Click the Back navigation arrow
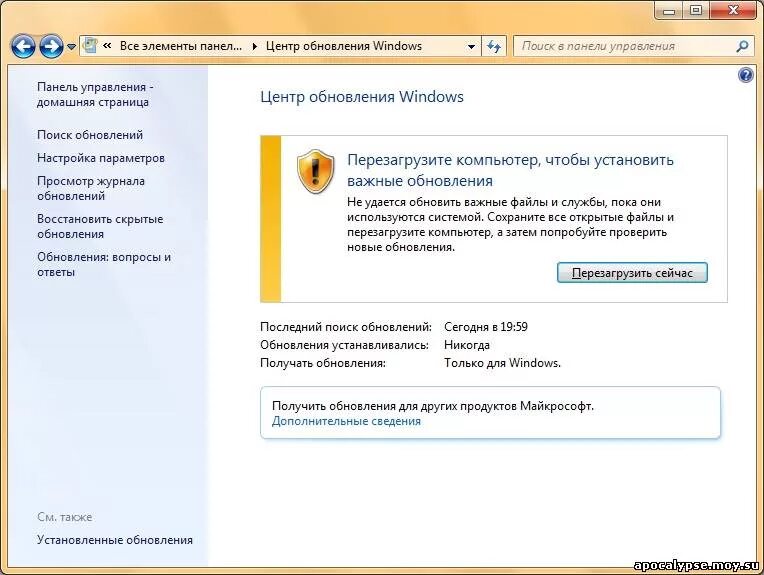The width and height of the screenshot is (764, 575). pyautogui.click(x=23, y=47)
